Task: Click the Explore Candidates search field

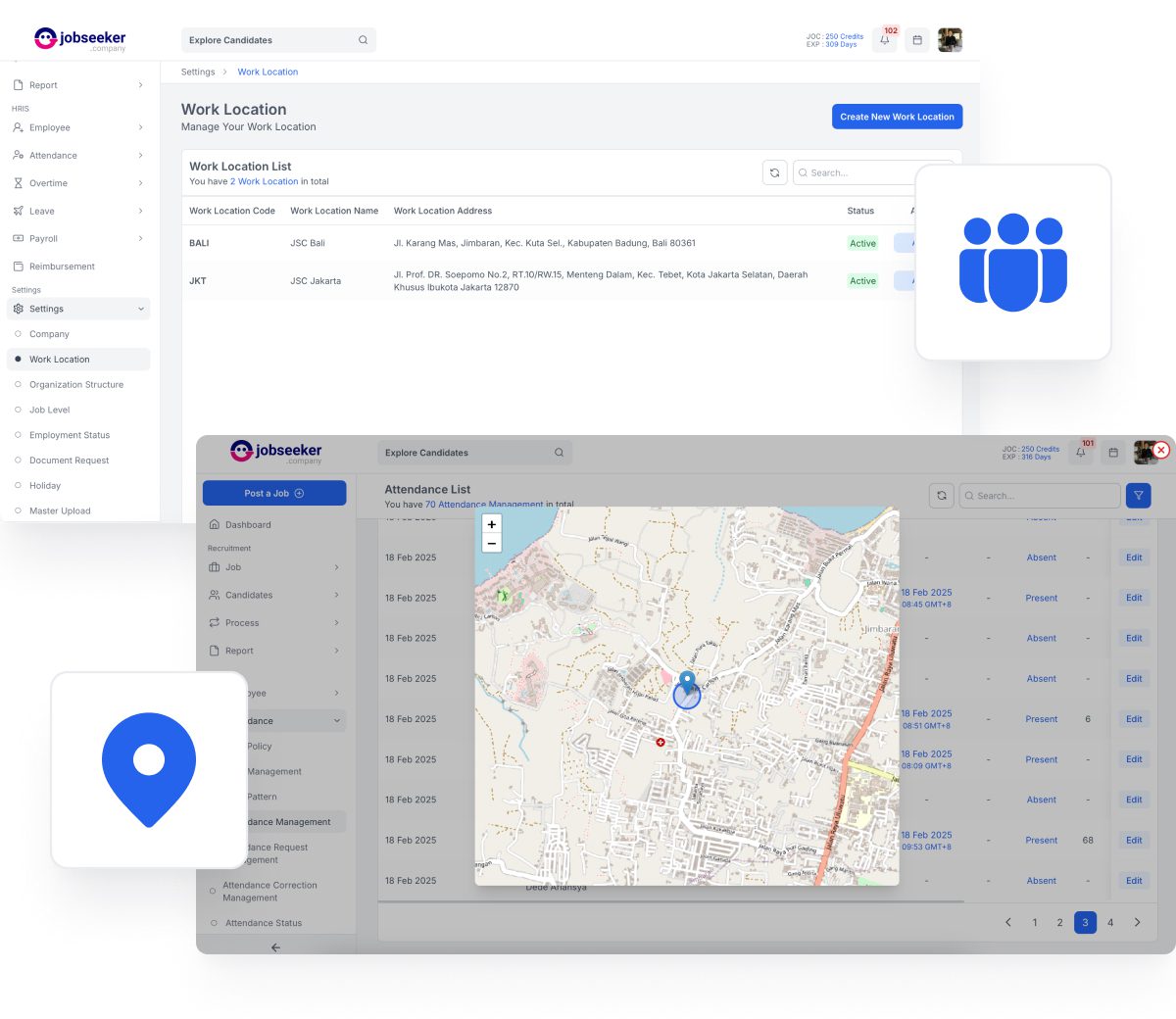Action: 278,40
